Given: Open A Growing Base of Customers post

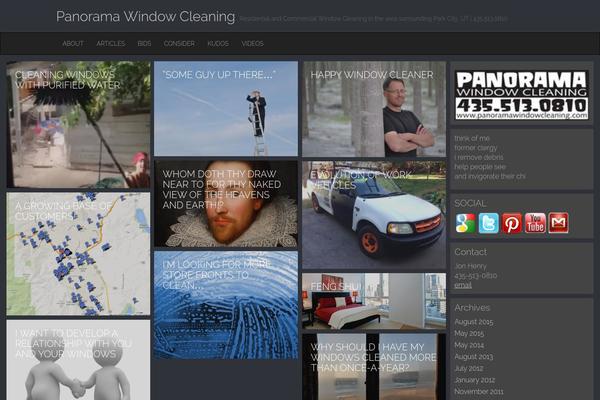Looking at the screenshot, I should 78,253.
